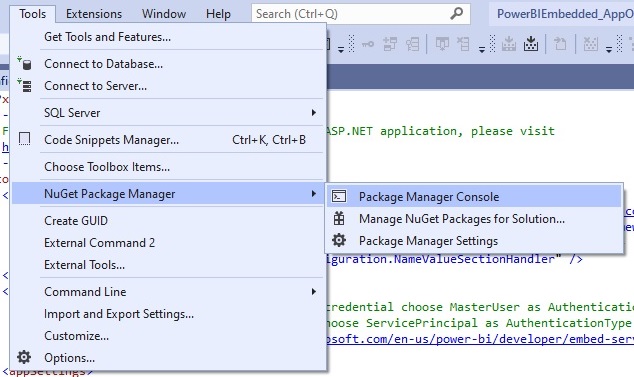Viewport: 634px width, 377px height.
Task: Open Import and Export Settings
Action: click(x=168, y=314)
